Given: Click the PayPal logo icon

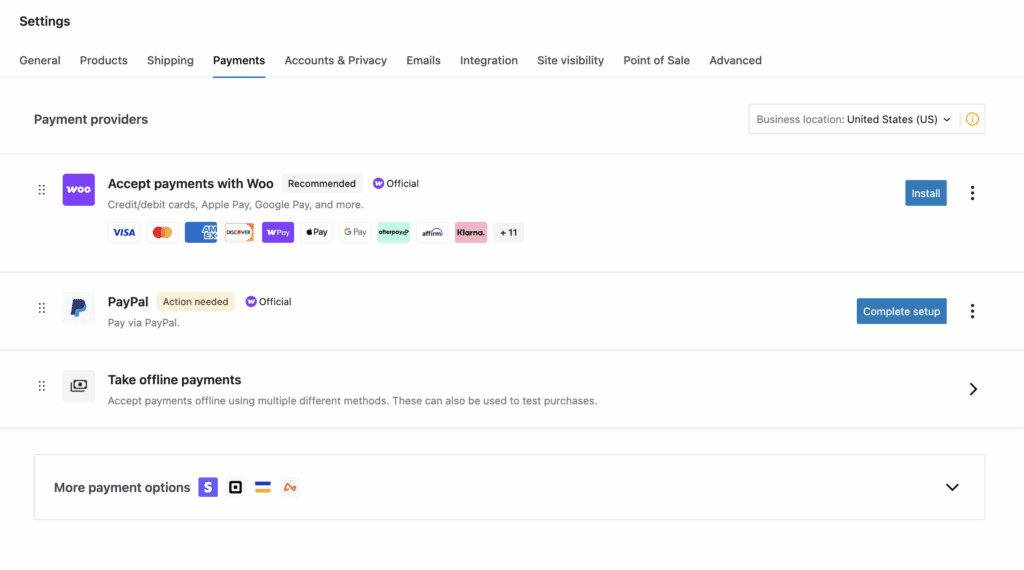Looking at the screenshot, I should pos(78,308).
